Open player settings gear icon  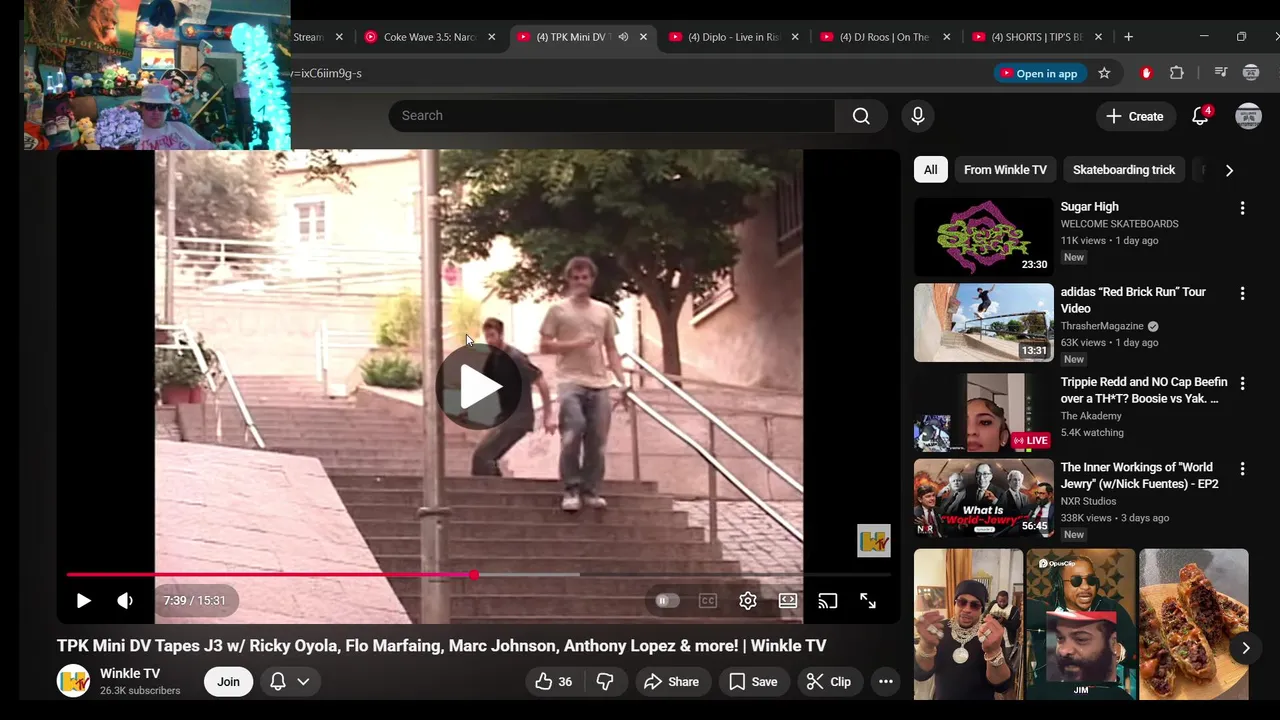pos(748,601)
